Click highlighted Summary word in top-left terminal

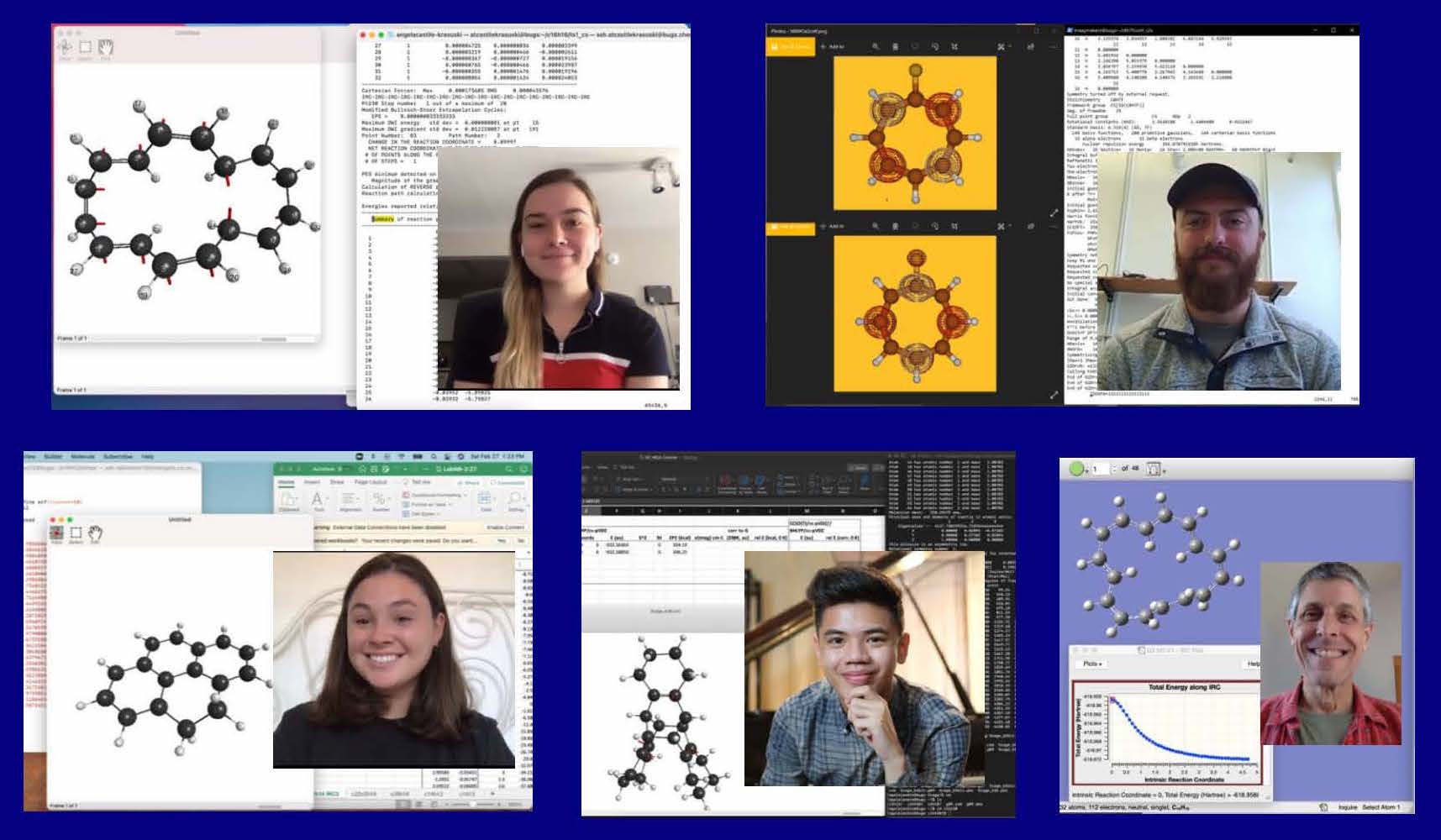click(x=382, y=218)
